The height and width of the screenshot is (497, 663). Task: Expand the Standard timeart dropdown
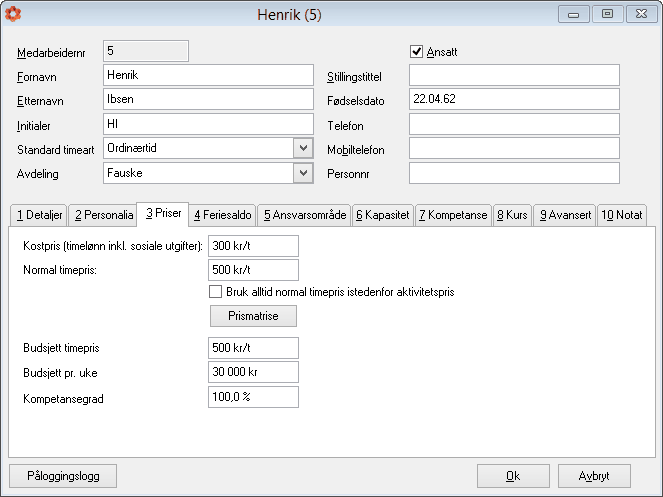[x=303, y=148]
